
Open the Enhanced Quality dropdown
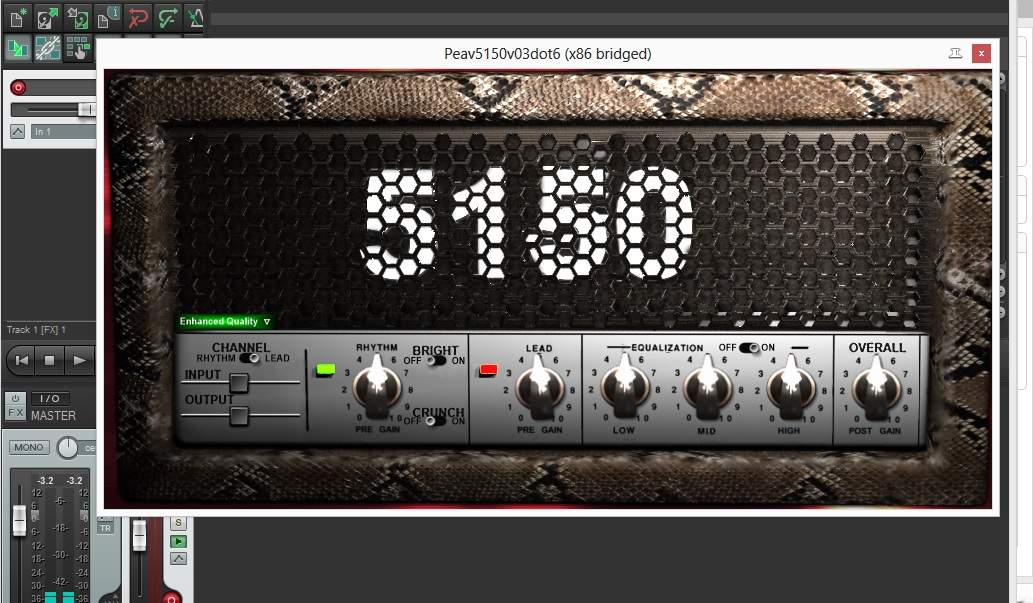point(225,322)
